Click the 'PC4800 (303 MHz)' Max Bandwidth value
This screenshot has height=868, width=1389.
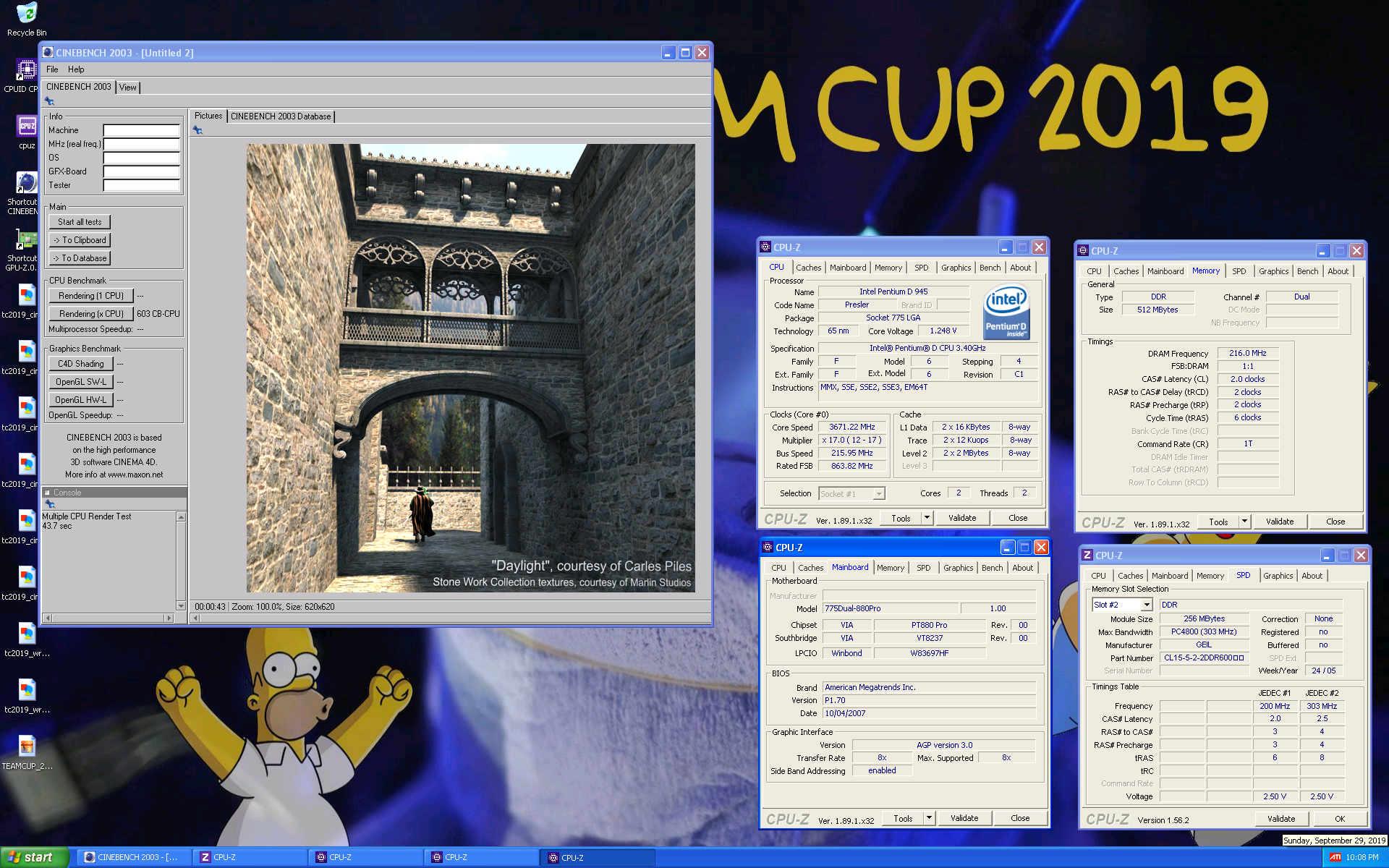(1205, 632)
